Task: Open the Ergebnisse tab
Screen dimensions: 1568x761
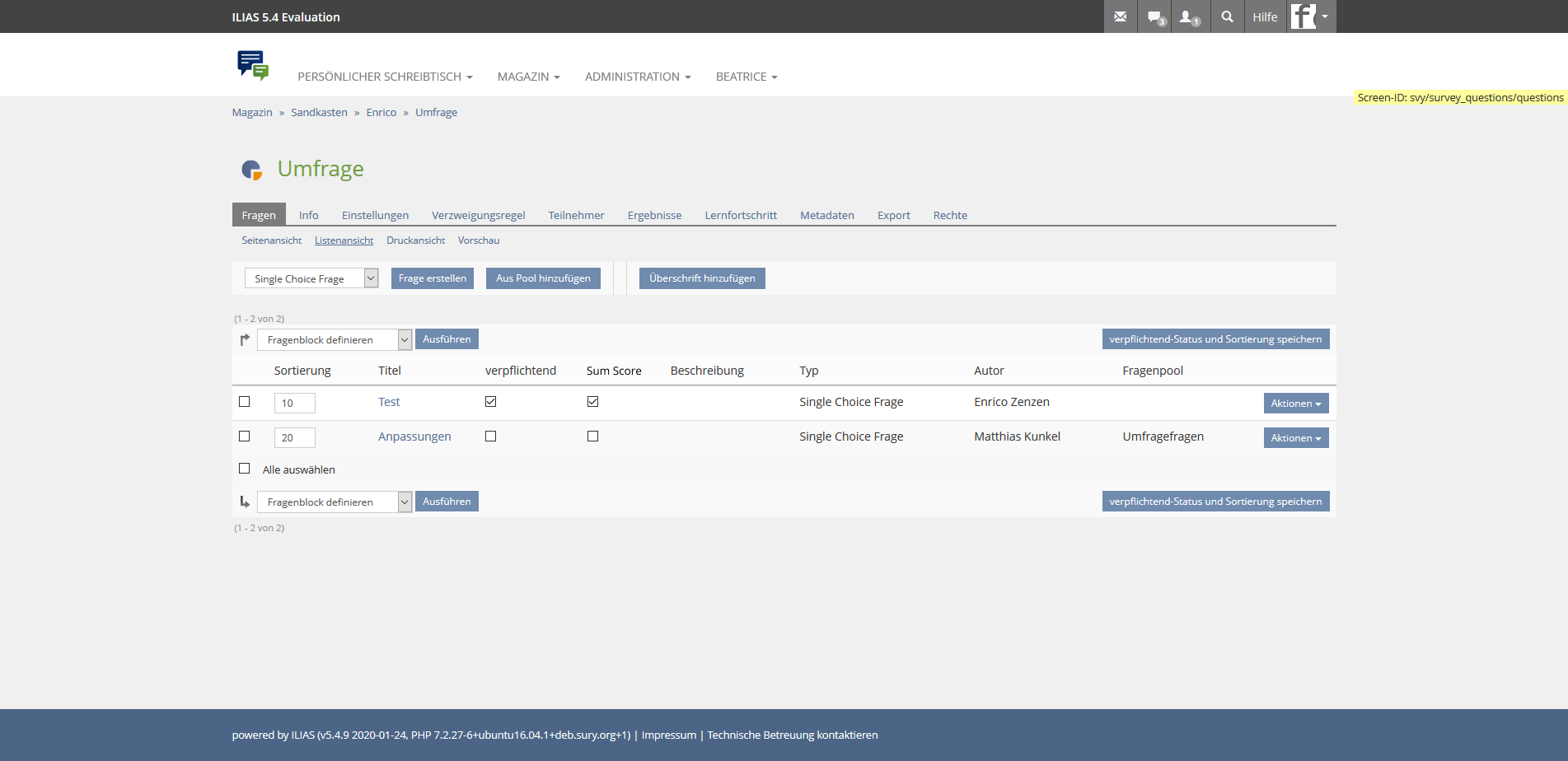Action: (654, 215)
